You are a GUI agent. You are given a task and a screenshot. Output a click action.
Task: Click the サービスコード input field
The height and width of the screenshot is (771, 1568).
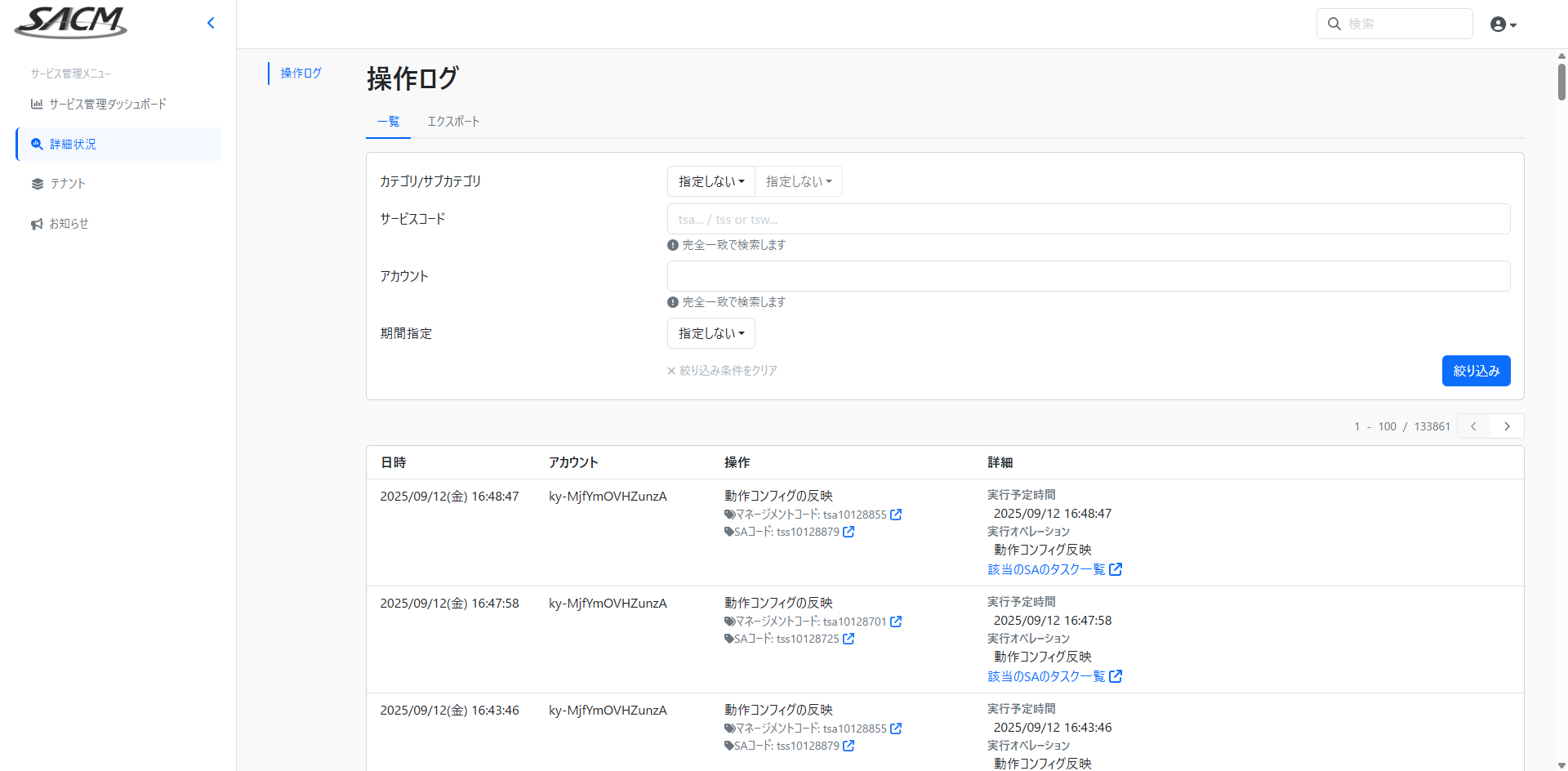click(x=1088, y=219)
